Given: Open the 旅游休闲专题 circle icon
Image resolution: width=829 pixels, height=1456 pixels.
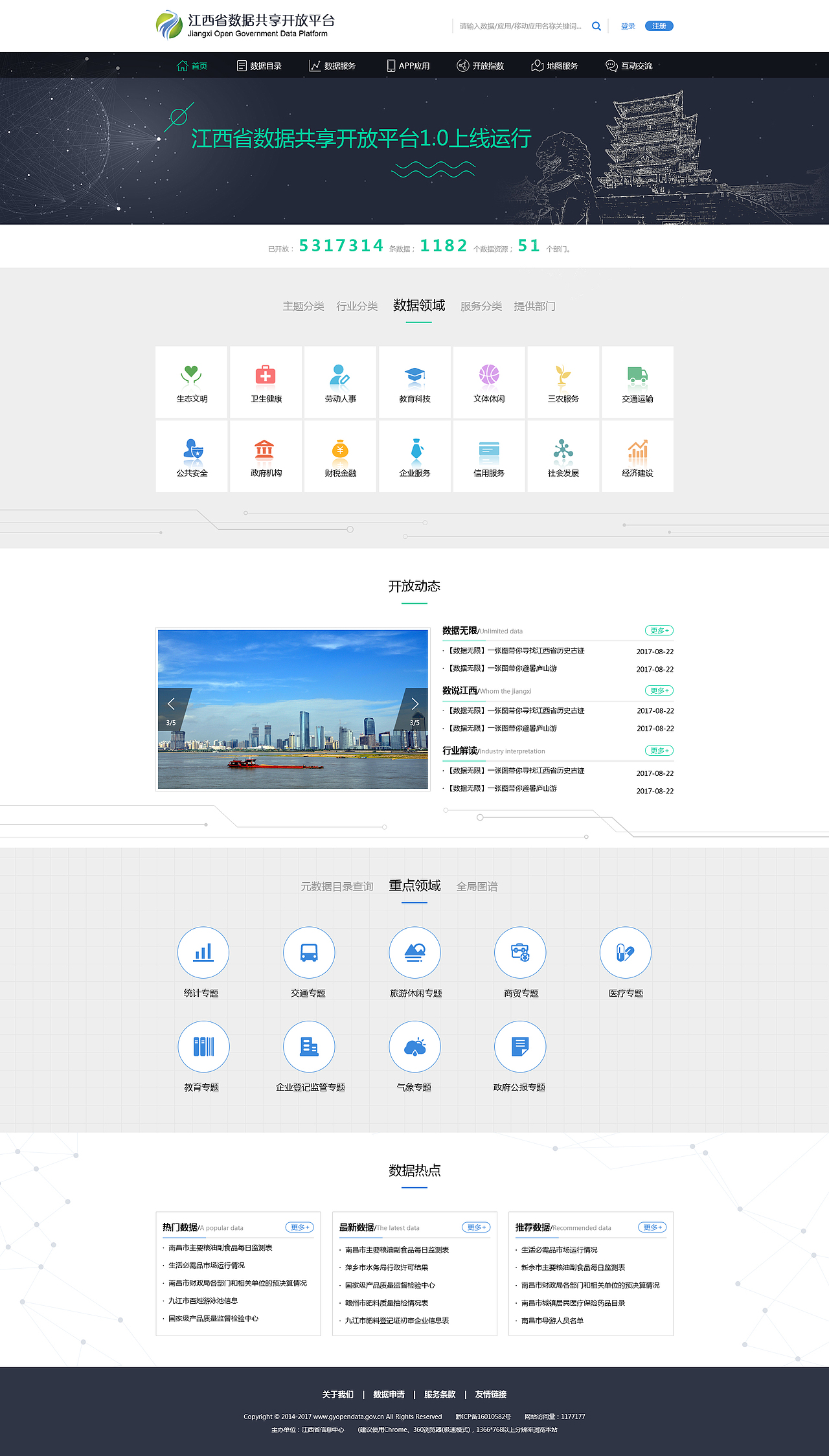Looking at the screenshot, I should click(414, 952).
